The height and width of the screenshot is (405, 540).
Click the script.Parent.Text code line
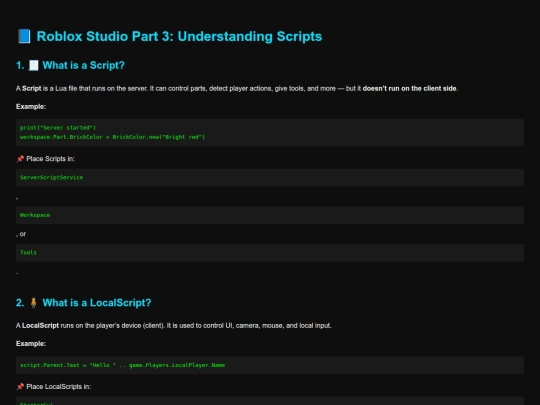[x=122, y=365]
